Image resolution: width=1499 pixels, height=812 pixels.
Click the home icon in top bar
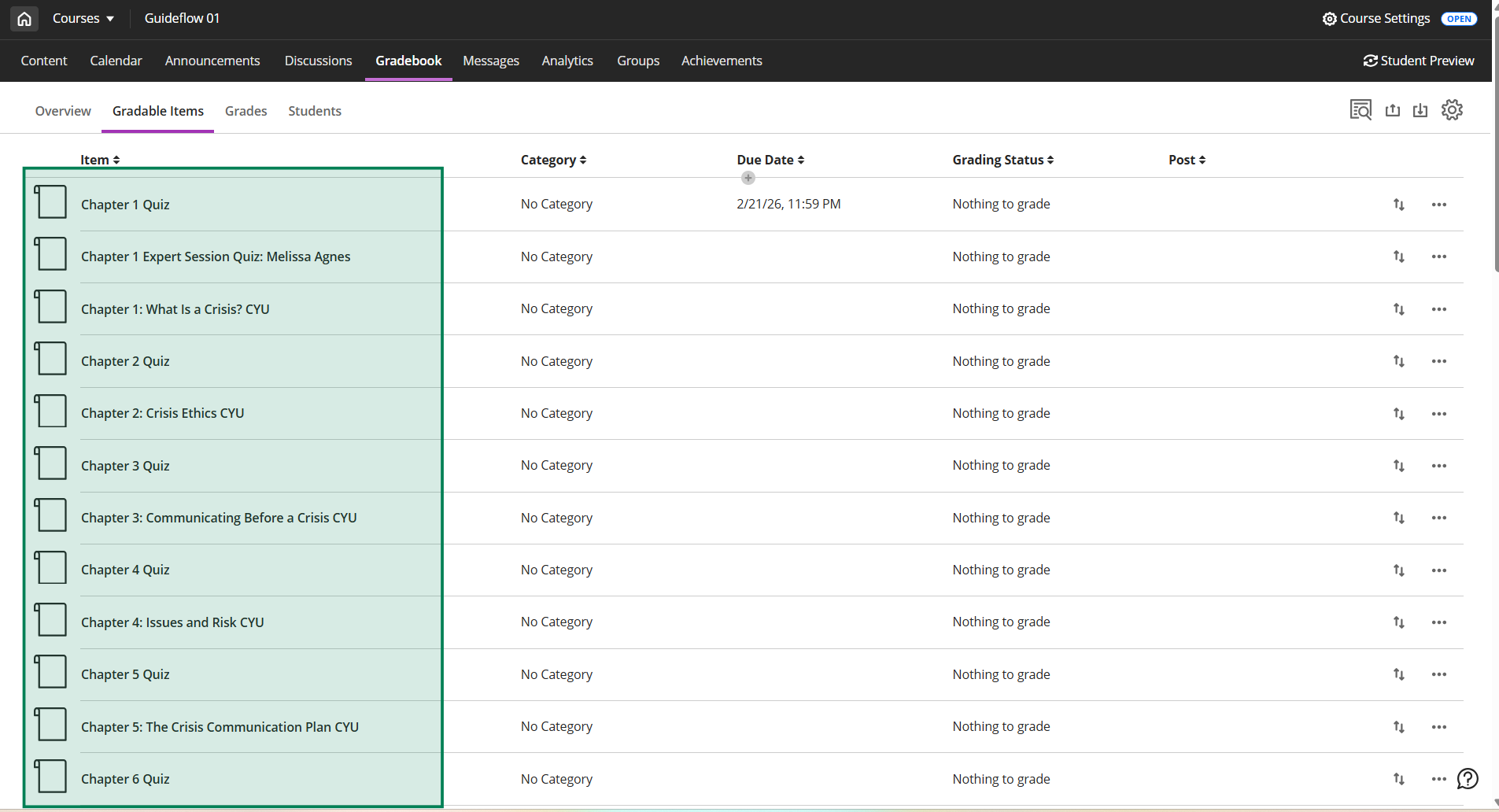click(24, 19)
